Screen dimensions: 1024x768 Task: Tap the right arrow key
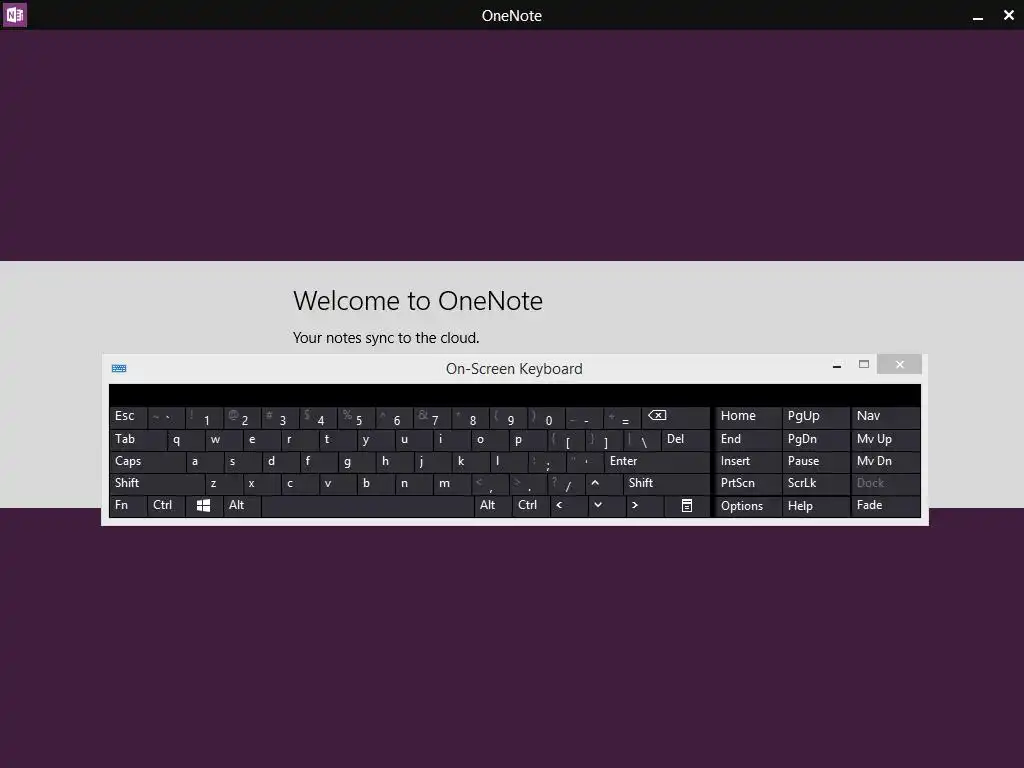[645, 505]
